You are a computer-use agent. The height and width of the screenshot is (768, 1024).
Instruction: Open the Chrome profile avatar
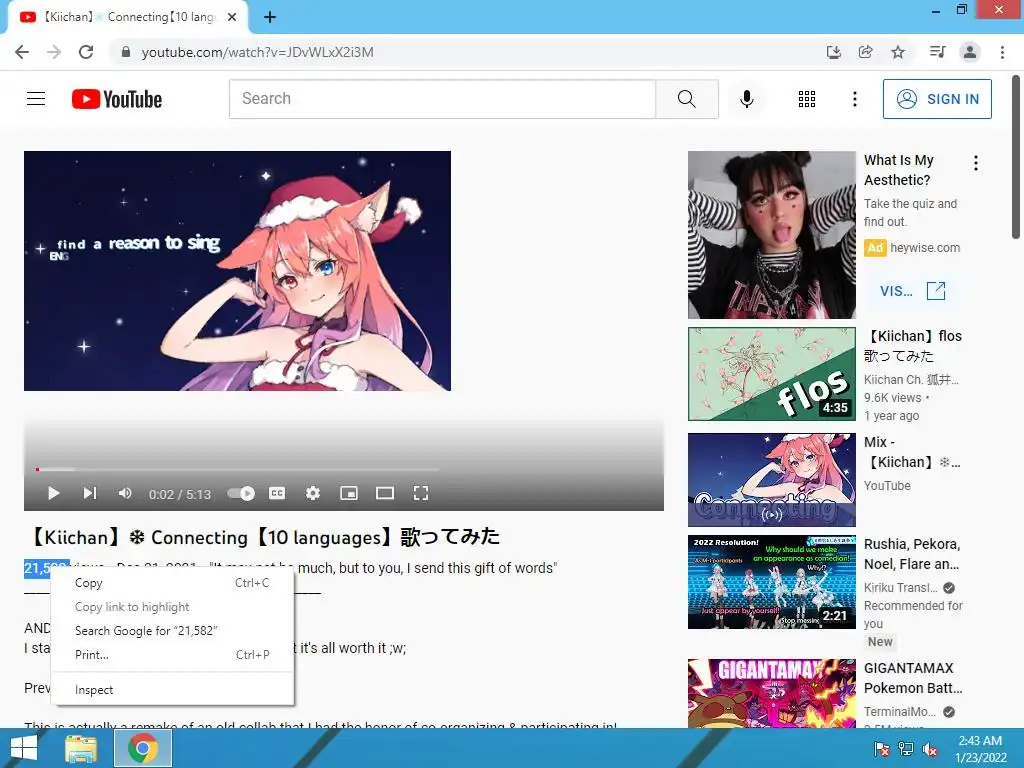point(970,52)
